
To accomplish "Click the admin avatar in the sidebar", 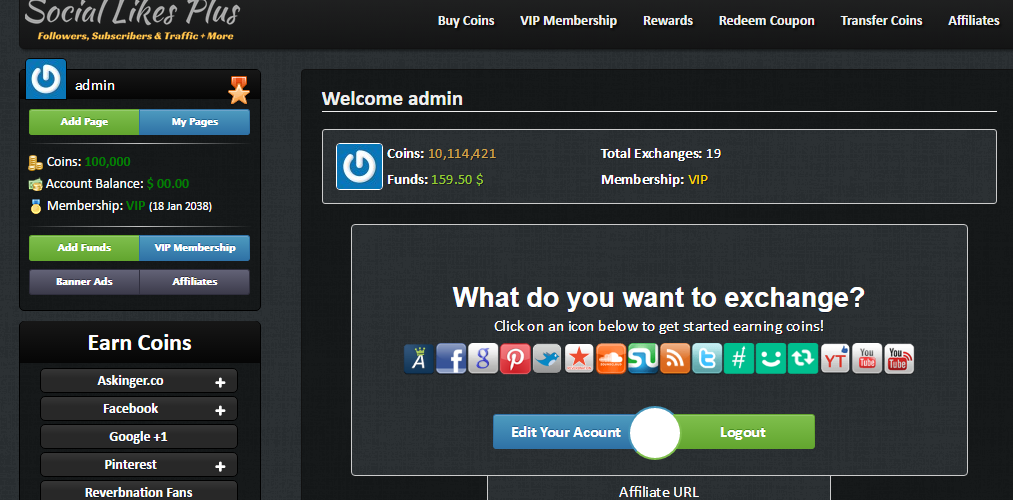I will (x=46, y=79).
